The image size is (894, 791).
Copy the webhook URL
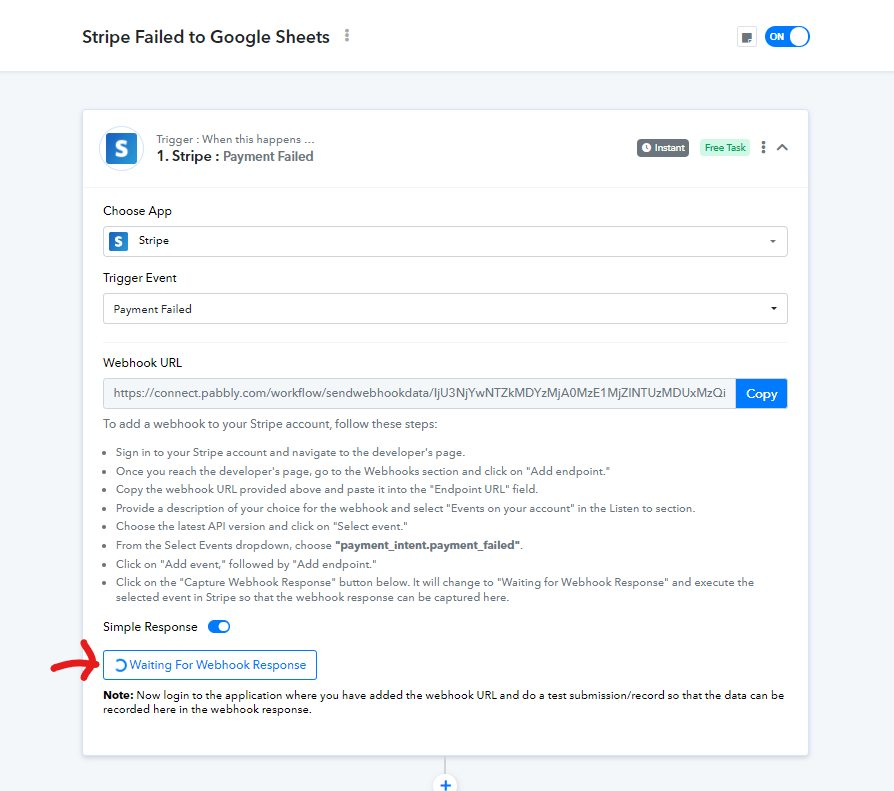761,394
